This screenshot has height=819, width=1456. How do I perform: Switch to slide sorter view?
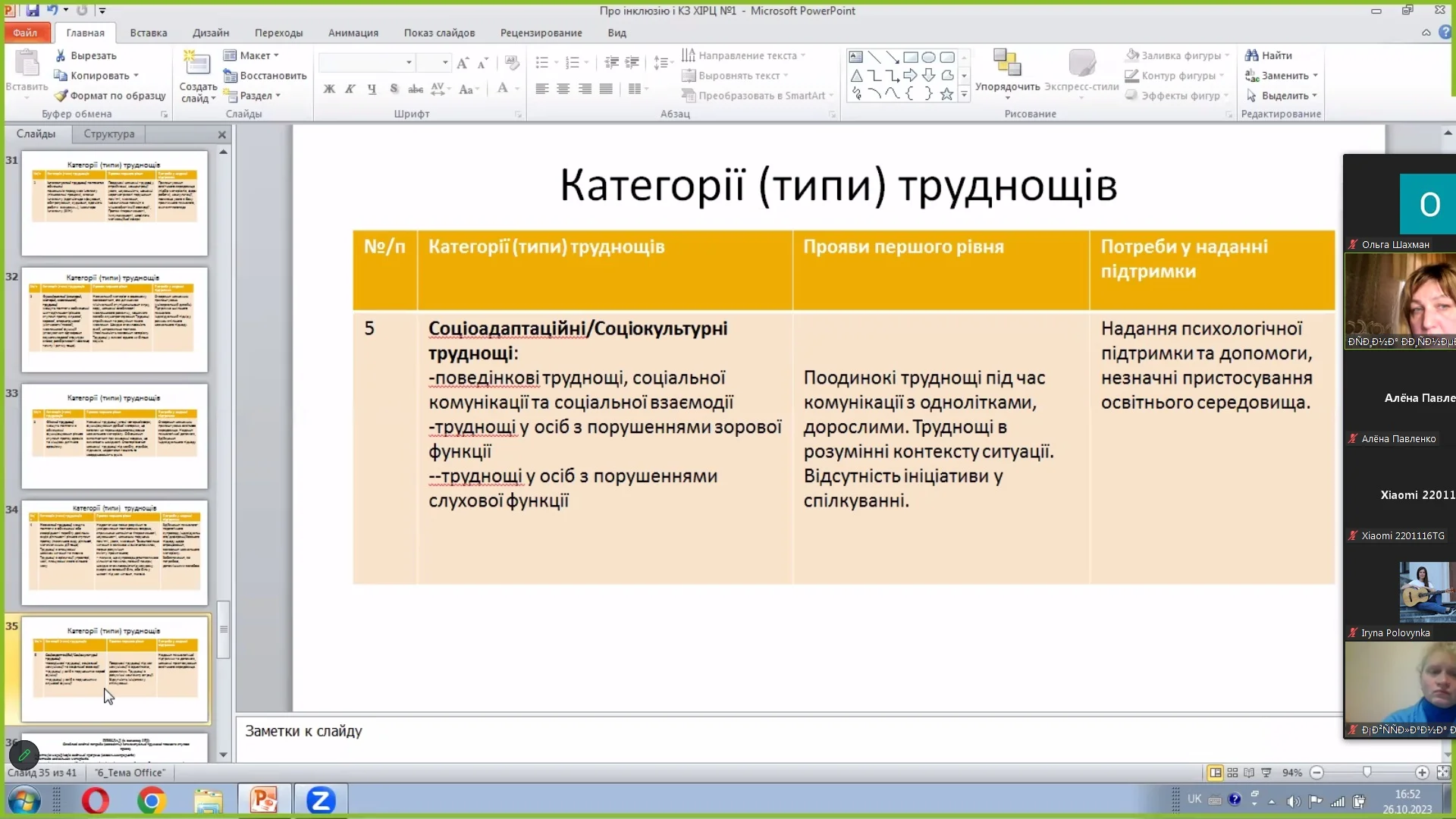[1232, 773]
